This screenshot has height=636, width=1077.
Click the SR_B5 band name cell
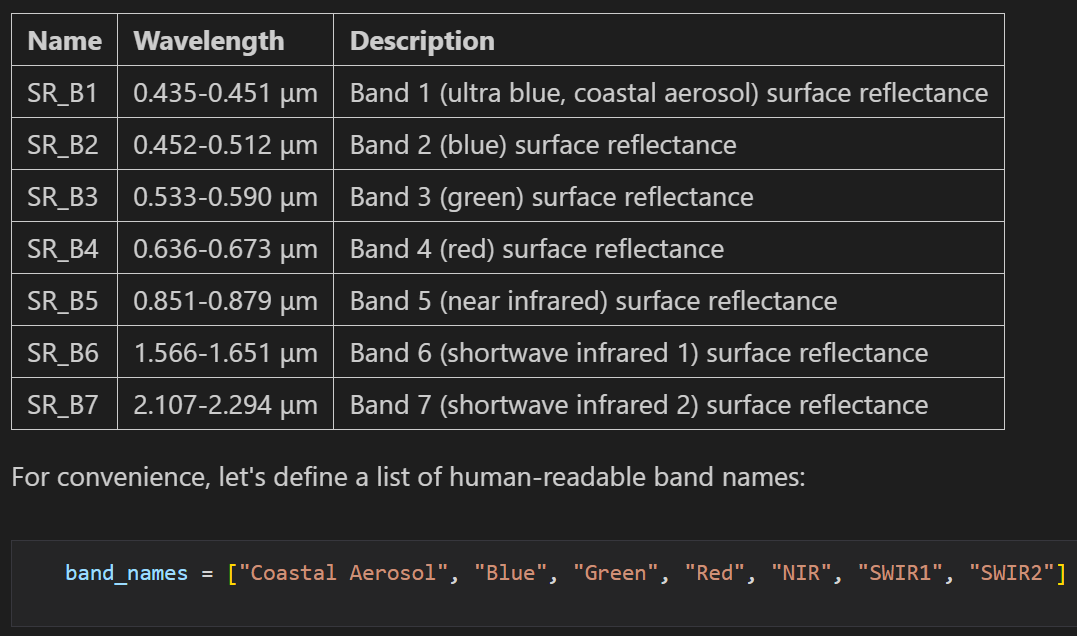pos(65,301)
